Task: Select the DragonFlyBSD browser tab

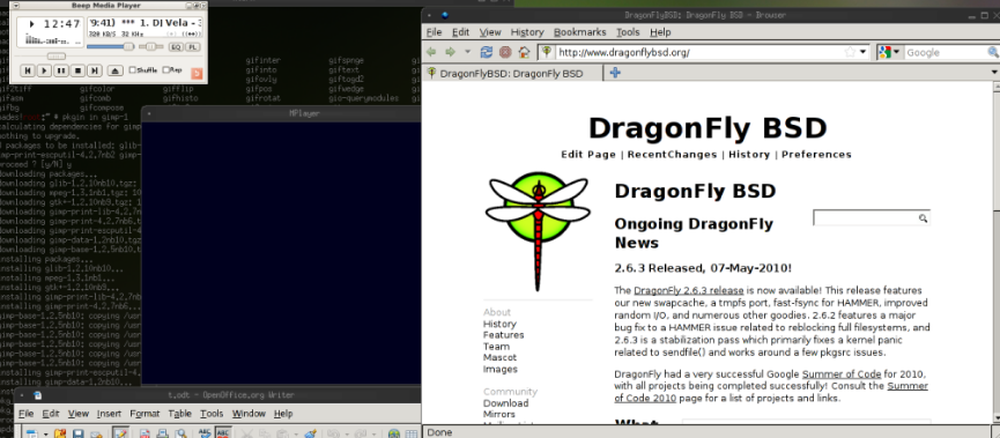Action: point(512,73)
